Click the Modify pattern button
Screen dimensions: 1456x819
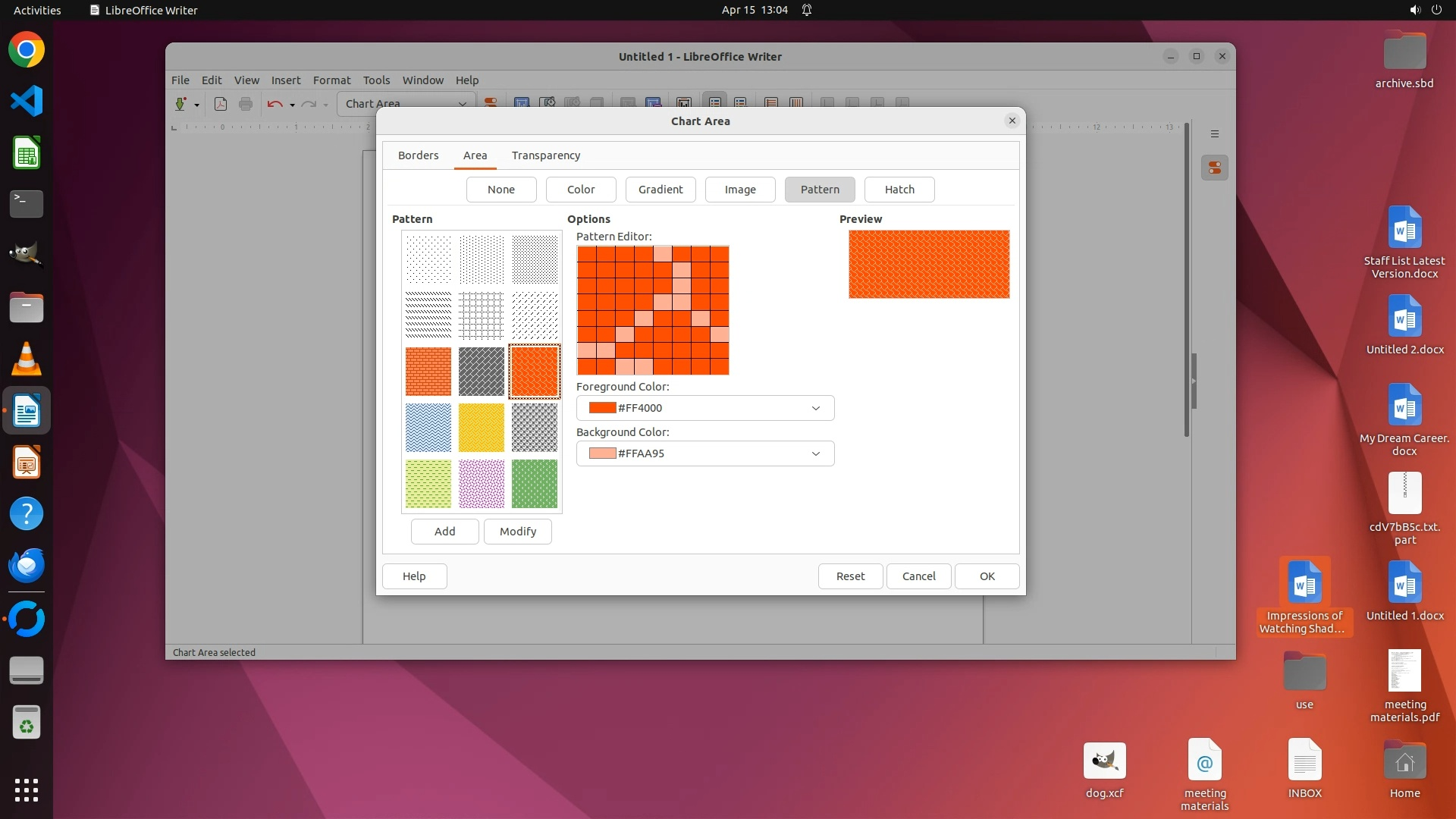518,532
